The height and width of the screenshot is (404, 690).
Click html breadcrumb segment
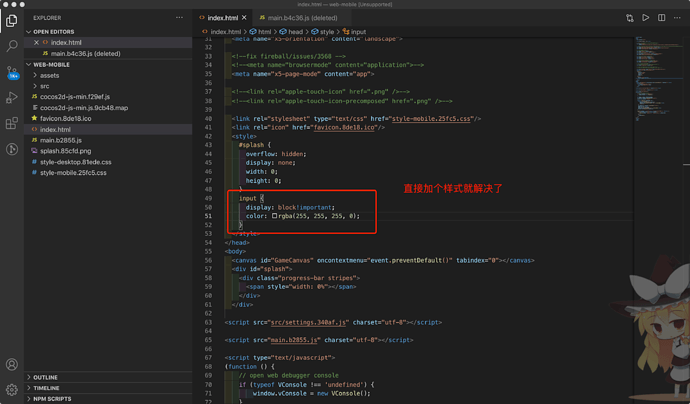click(x=264, y=32)
